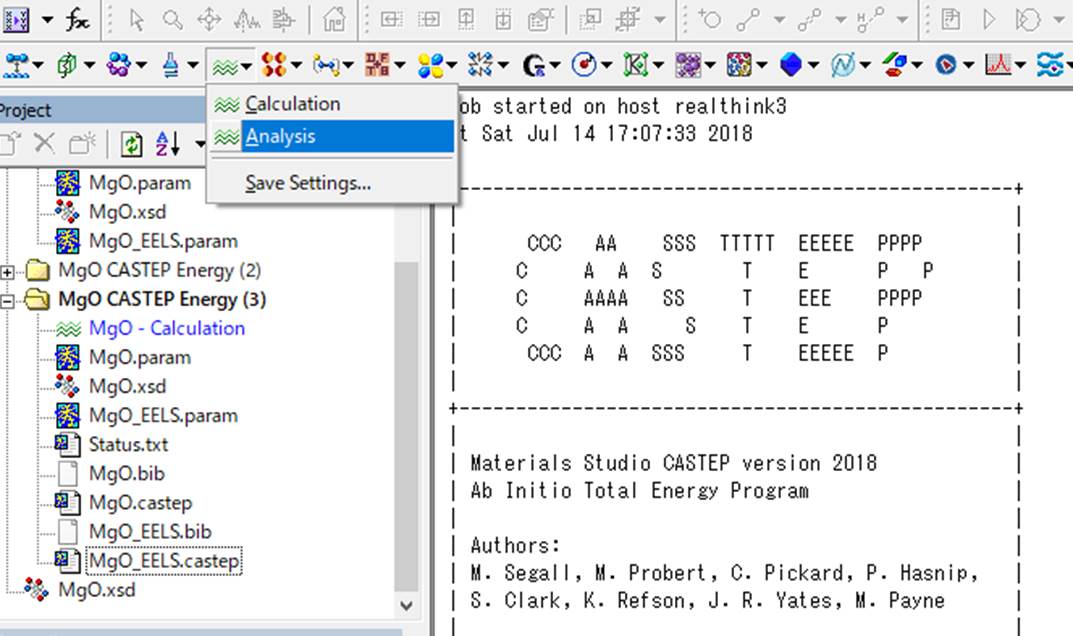Click the blue arrows converging module icon
This screenshot has width=1073, height=636.
(480, 65)
